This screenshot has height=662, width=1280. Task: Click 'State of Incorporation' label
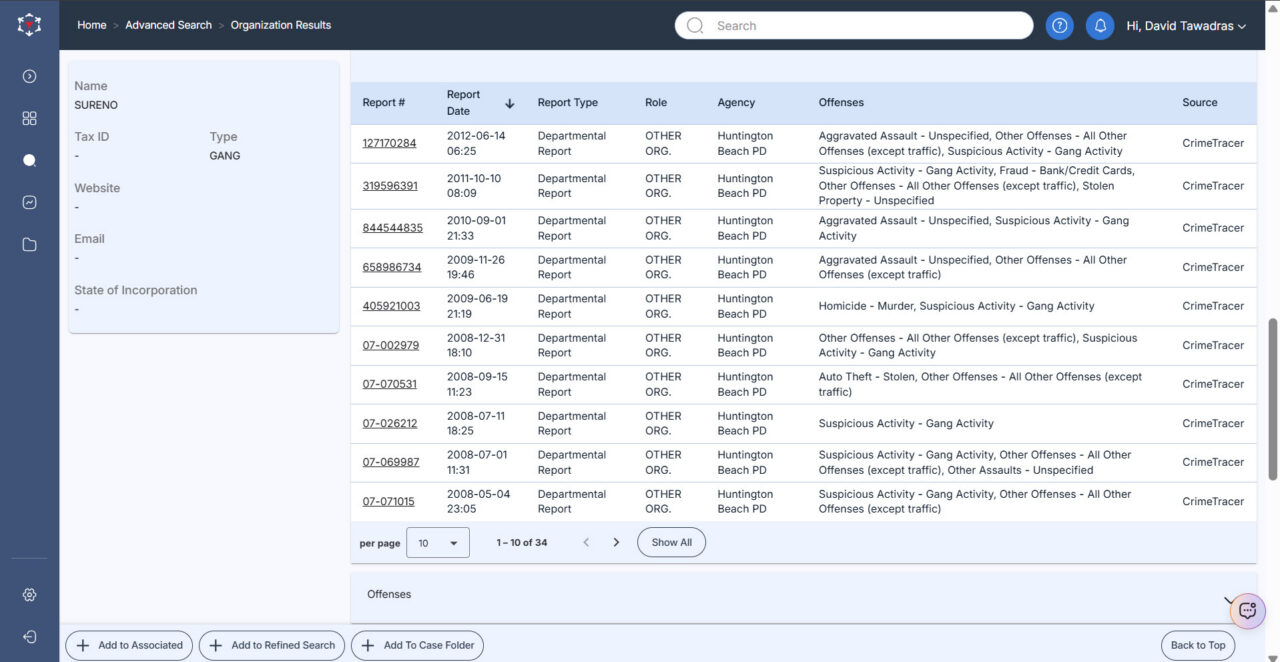136,290
